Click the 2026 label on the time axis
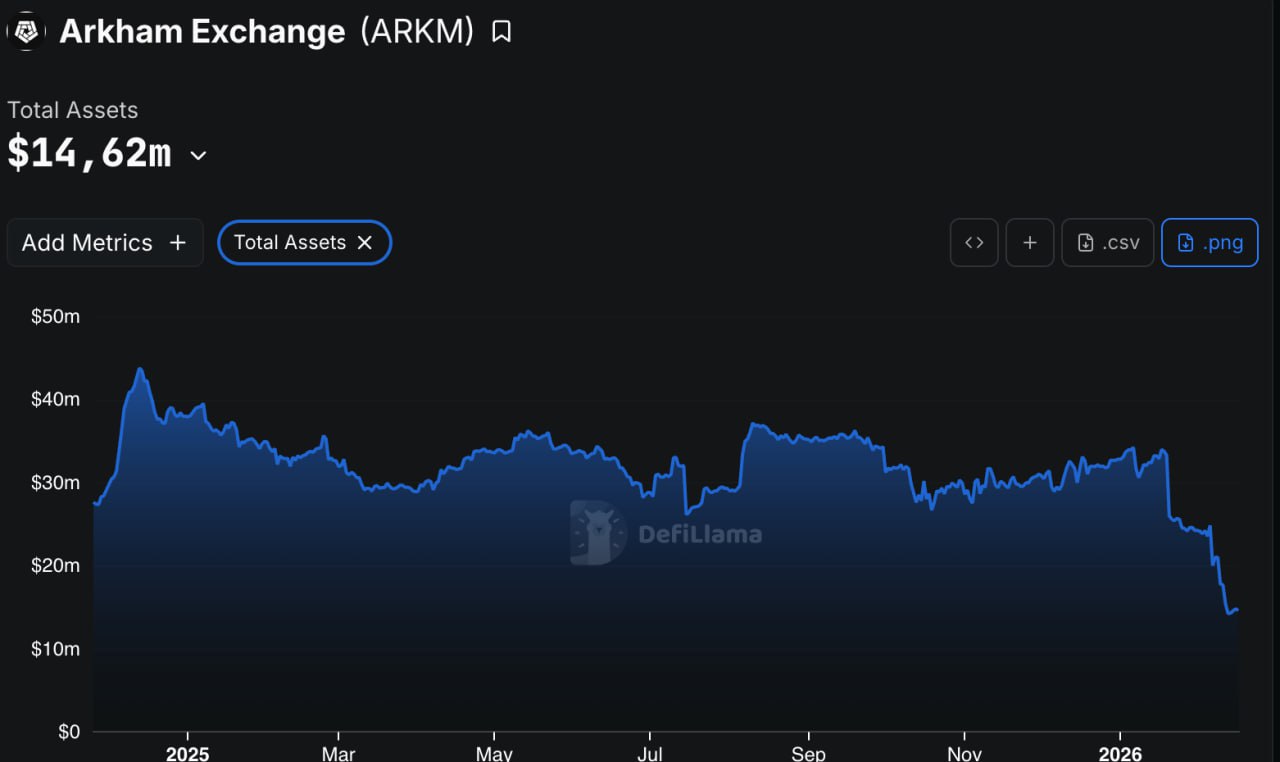1280x762 pixels. [x=1118, y=752]
